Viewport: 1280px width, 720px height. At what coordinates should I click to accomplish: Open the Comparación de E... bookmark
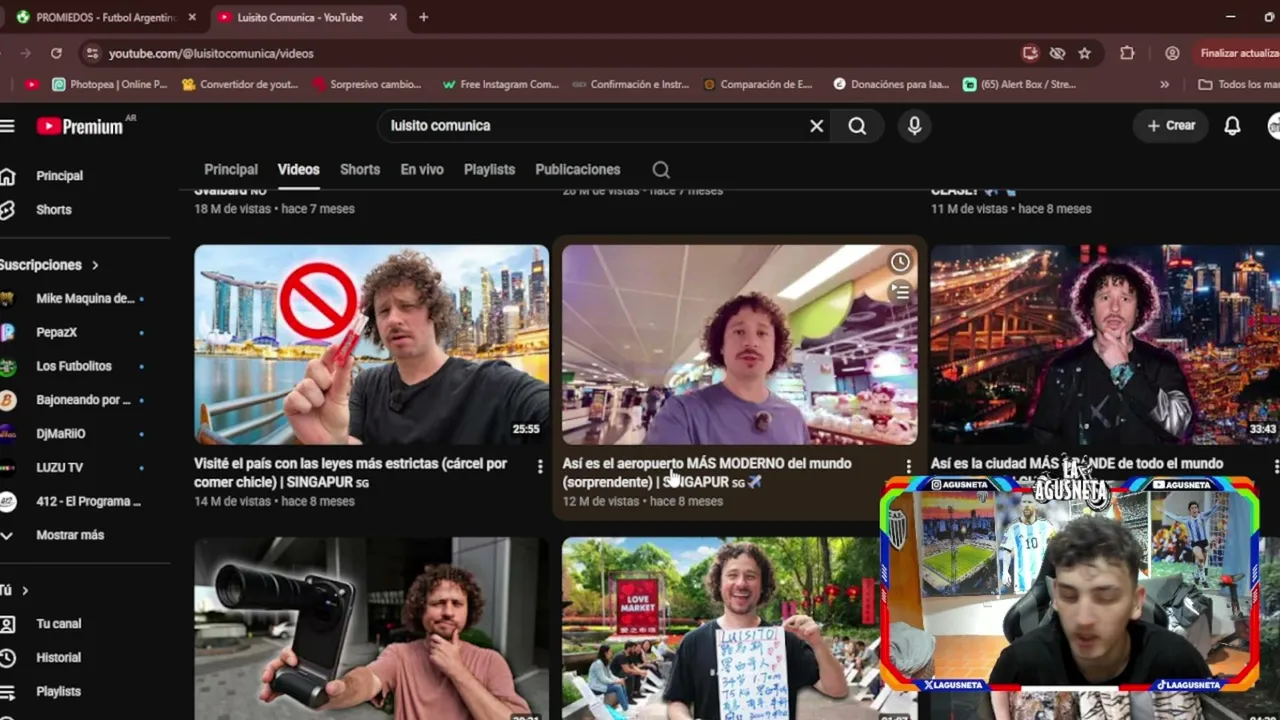click(758, 85)
